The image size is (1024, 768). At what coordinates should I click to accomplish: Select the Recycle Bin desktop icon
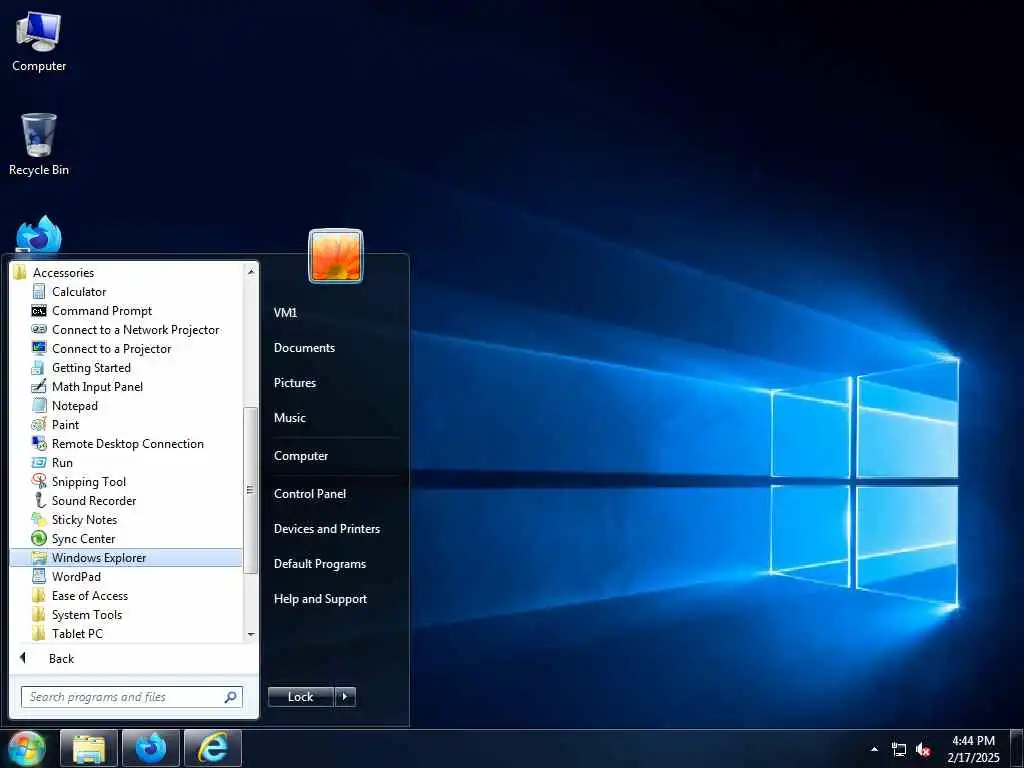coord(39,145)
